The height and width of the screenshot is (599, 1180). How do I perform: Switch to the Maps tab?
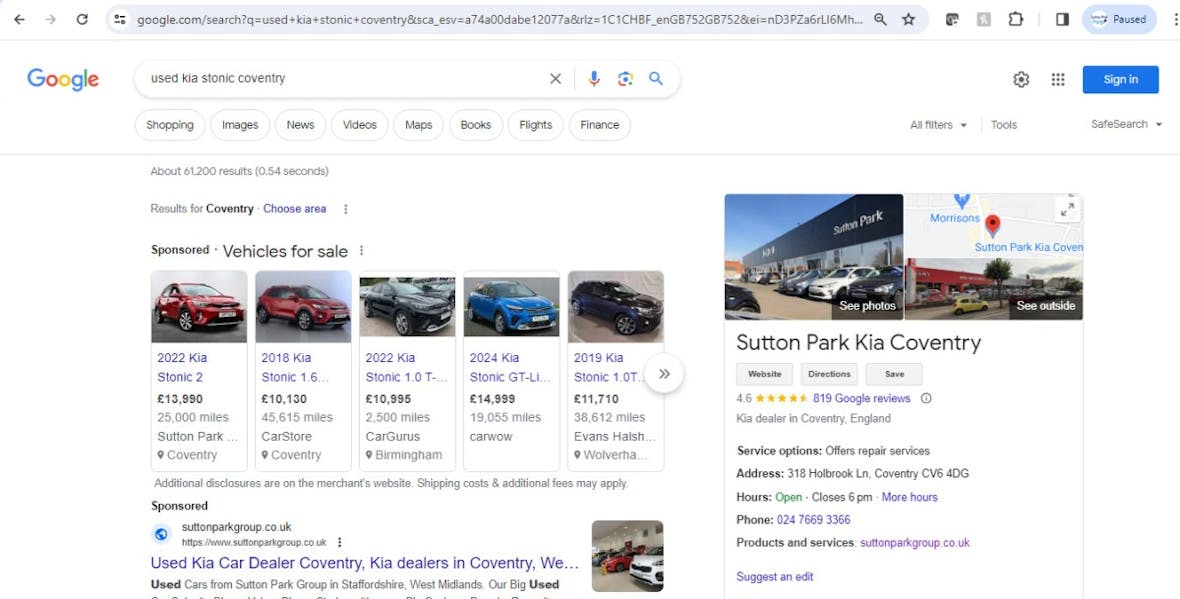[x=418, y=124]
